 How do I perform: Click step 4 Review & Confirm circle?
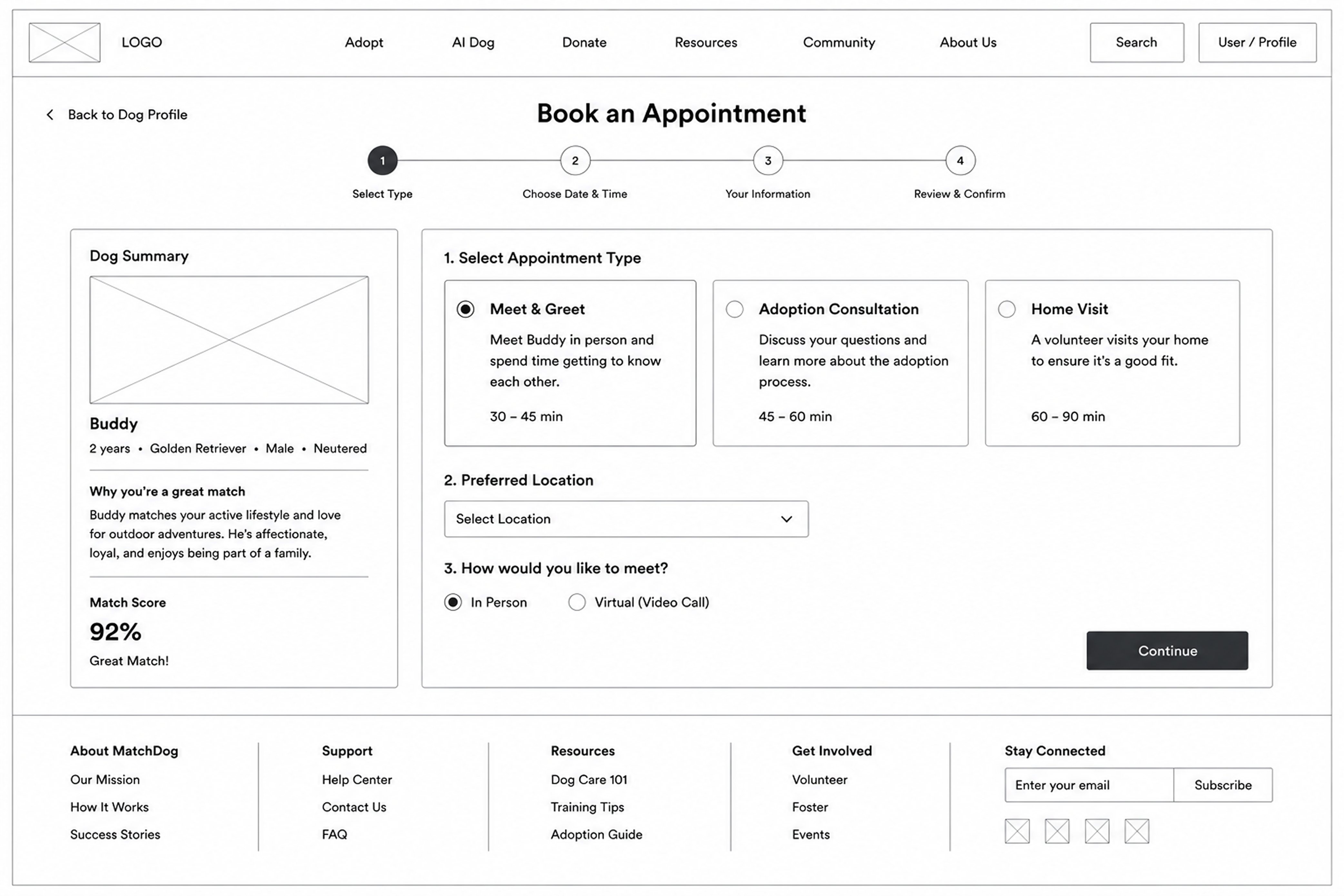coord(961,161)
